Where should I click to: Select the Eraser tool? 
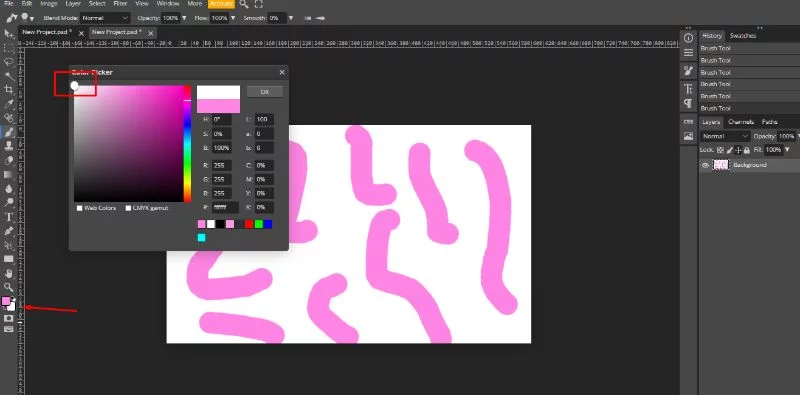9,160
